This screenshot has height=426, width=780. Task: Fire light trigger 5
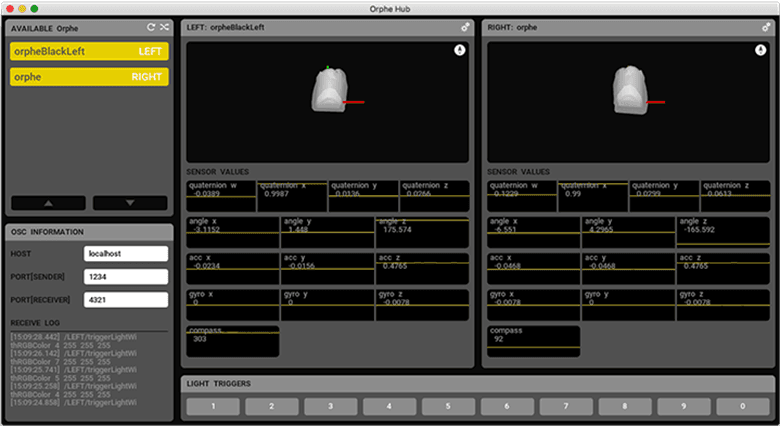coord(448,406)
